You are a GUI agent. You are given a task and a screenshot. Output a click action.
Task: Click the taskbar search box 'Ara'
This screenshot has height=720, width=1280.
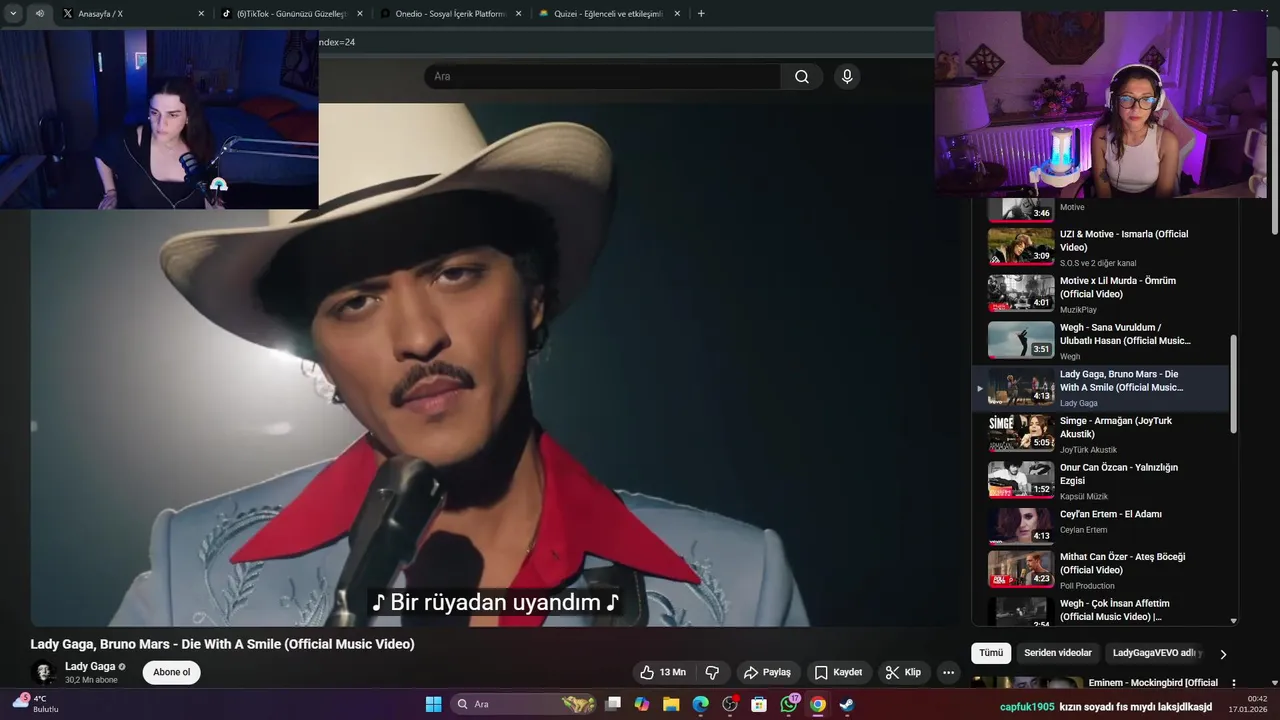coord(524,704)
